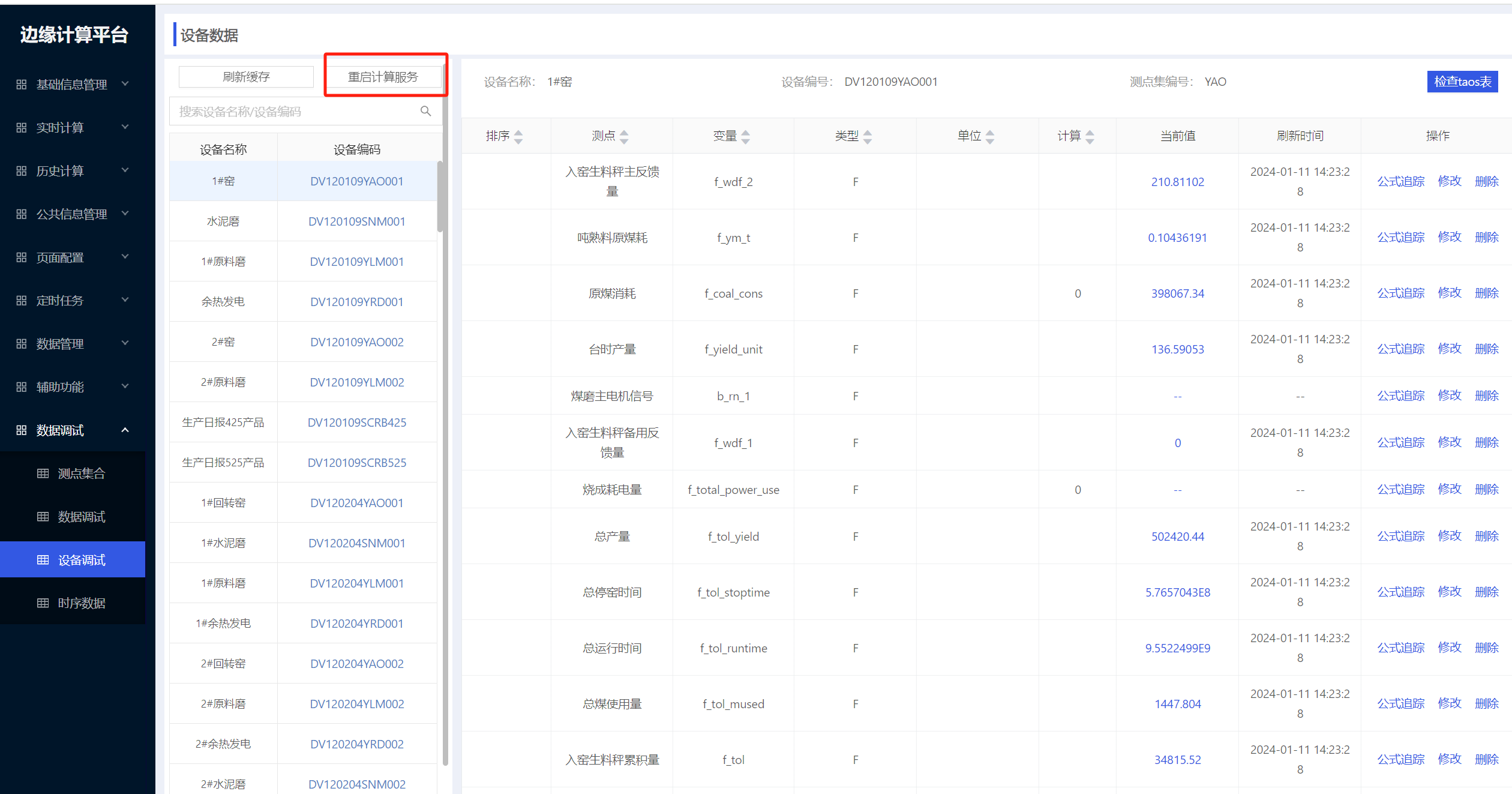1512x794 pixels.
Task: Expand the 辅助功能 menu chevron
Action: 125,386
